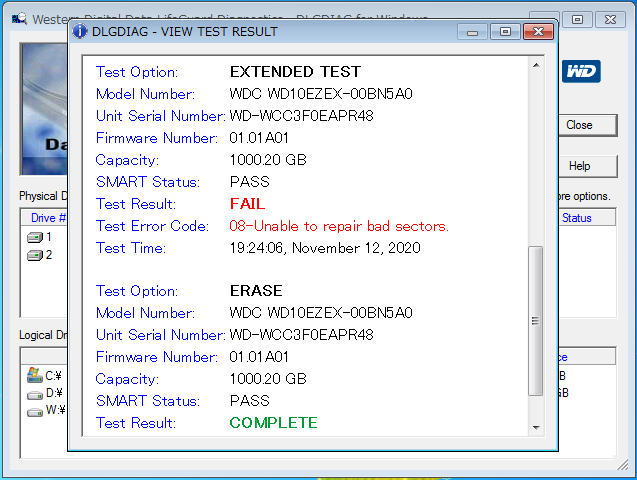Click the green COMPLETE test result
Screen dimensions: 637x480
[x=273, y=423]
